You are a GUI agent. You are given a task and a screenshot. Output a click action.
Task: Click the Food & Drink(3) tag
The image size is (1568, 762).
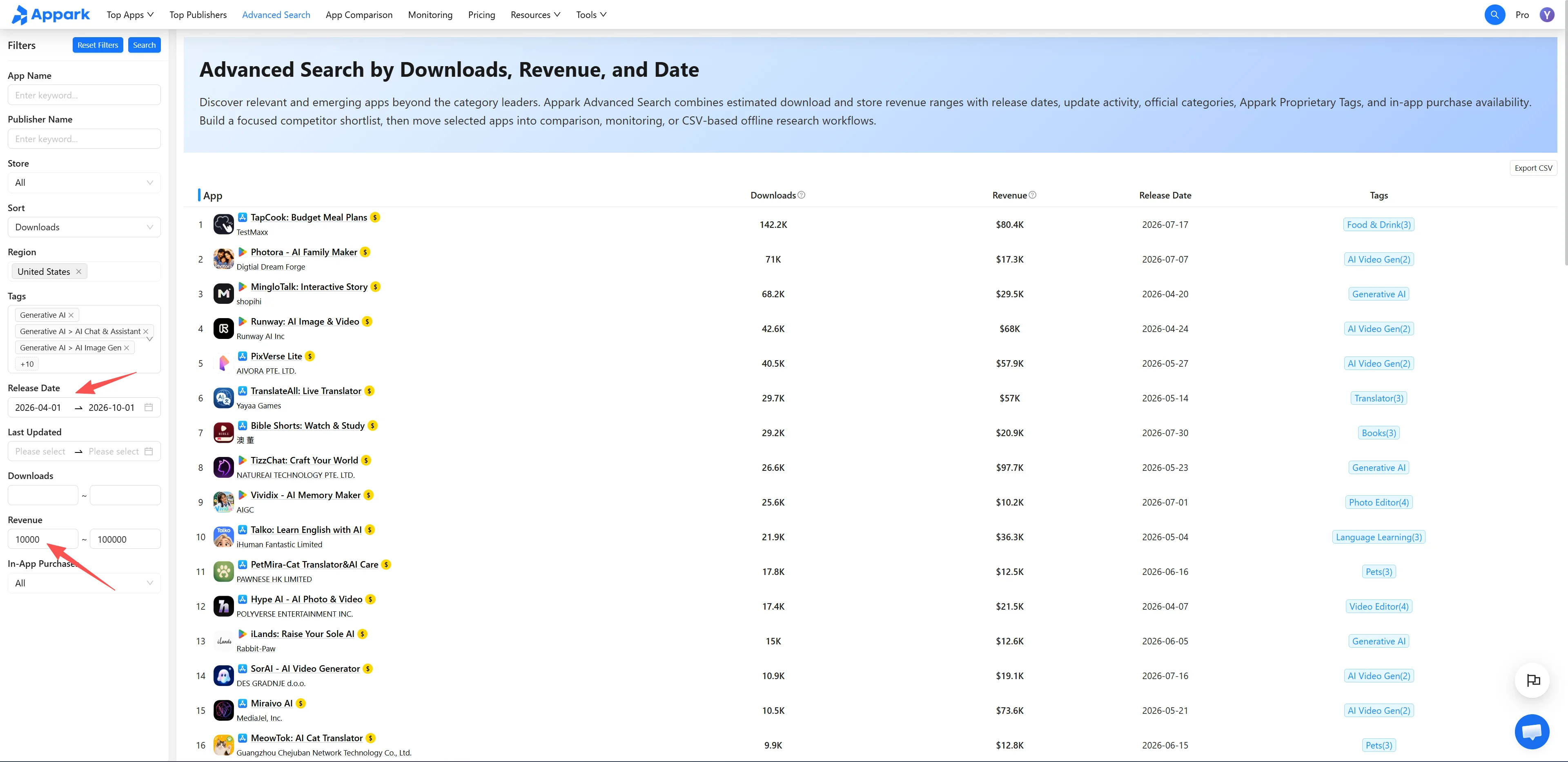tap(1379, 225)
